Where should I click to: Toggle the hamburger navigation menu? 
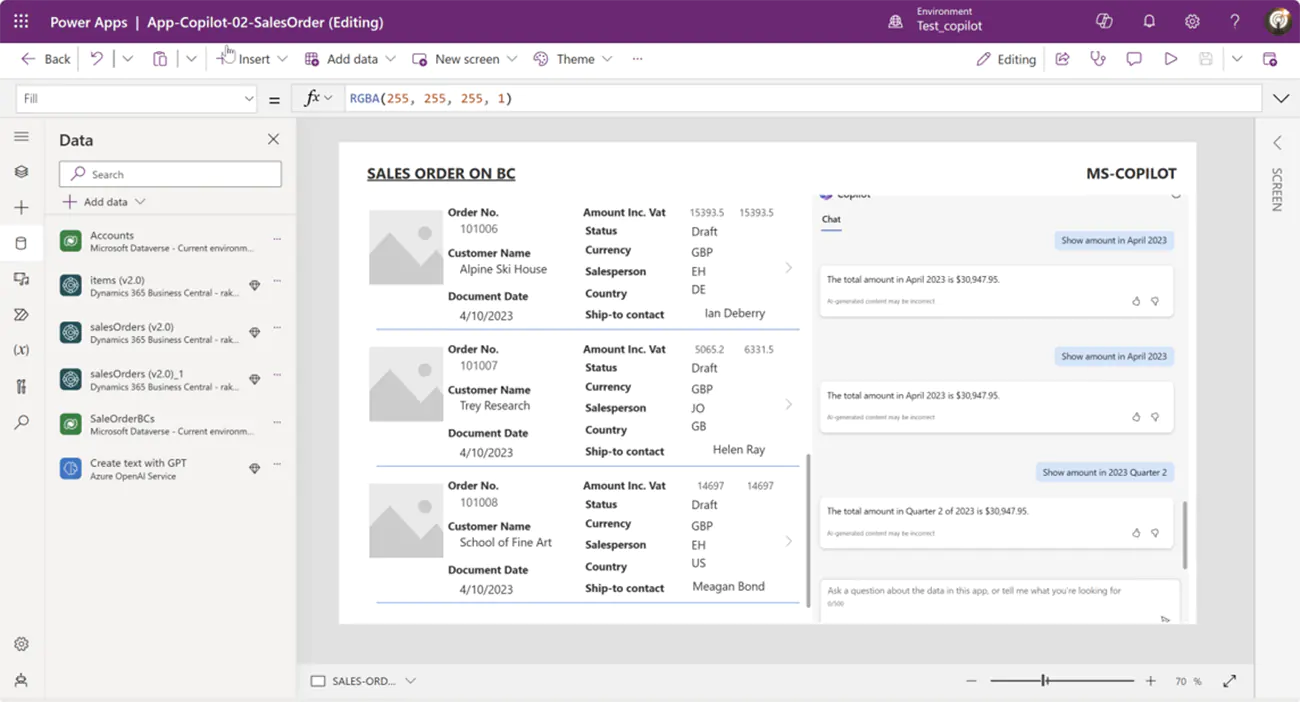click(x=21, y=136)
